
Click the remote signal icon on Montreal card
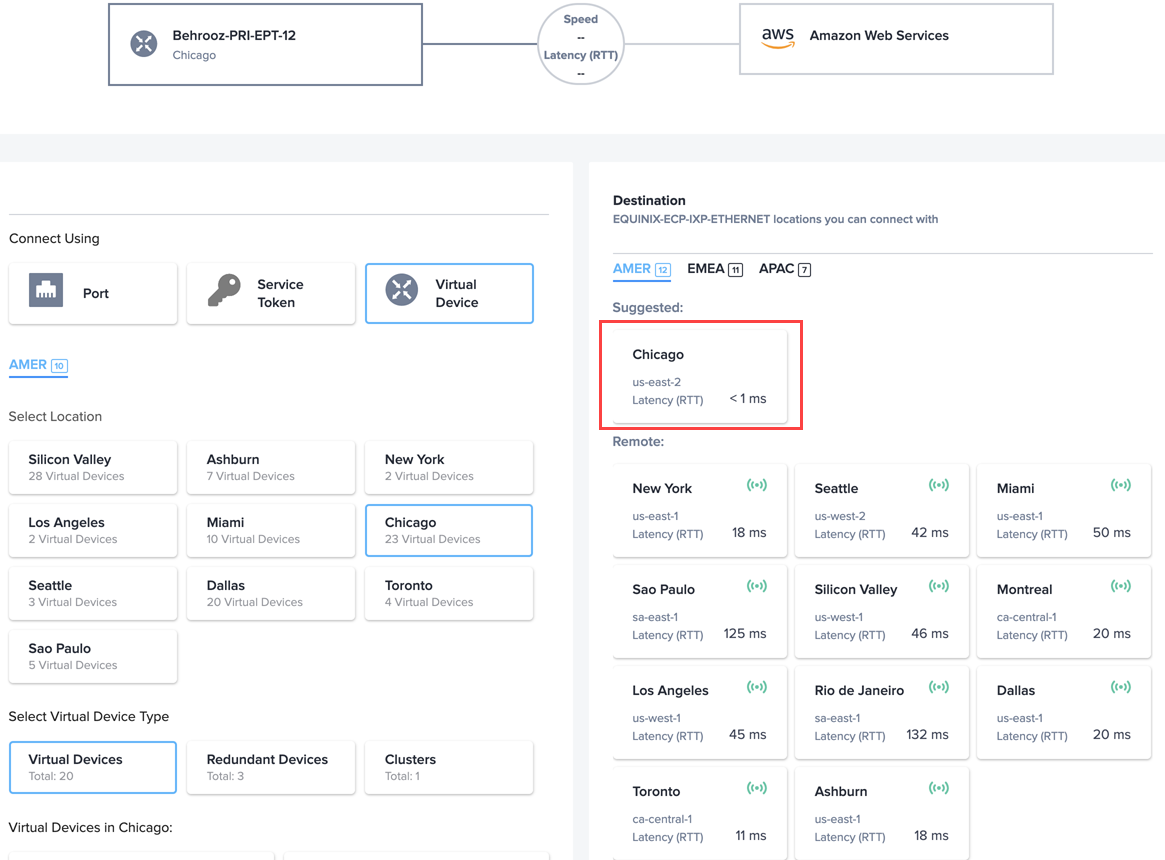[1120, 586]
